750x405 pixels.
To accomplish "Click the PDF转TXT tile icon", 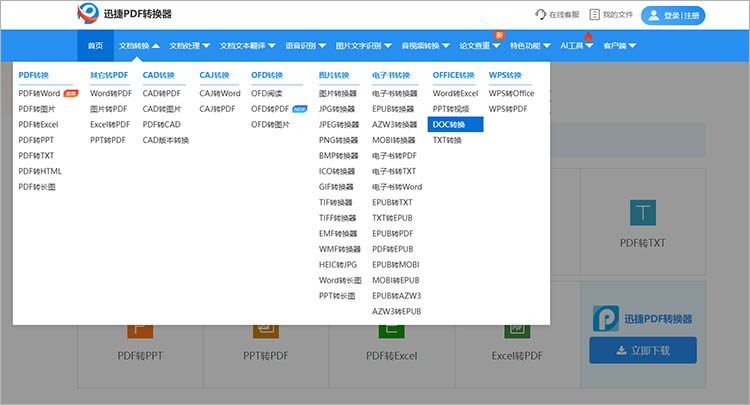I will click(643, 212).
